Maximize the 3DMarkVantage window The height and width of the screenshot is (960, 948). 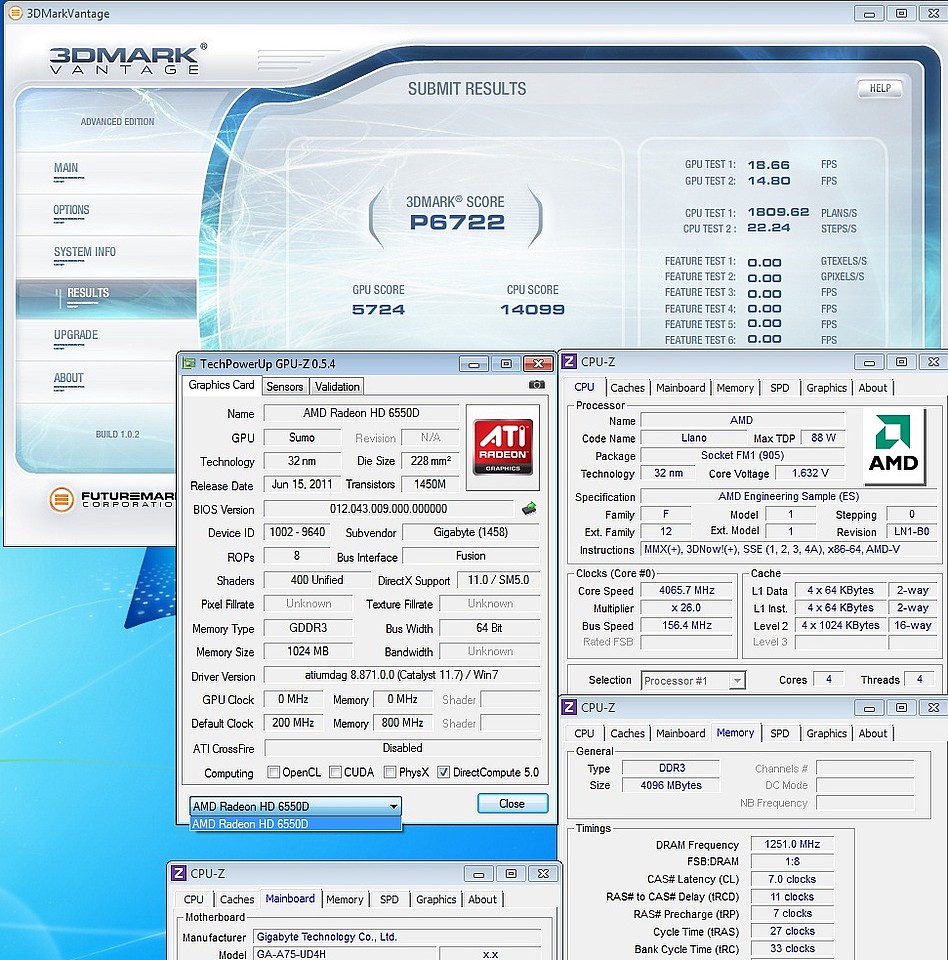[901, 13]
